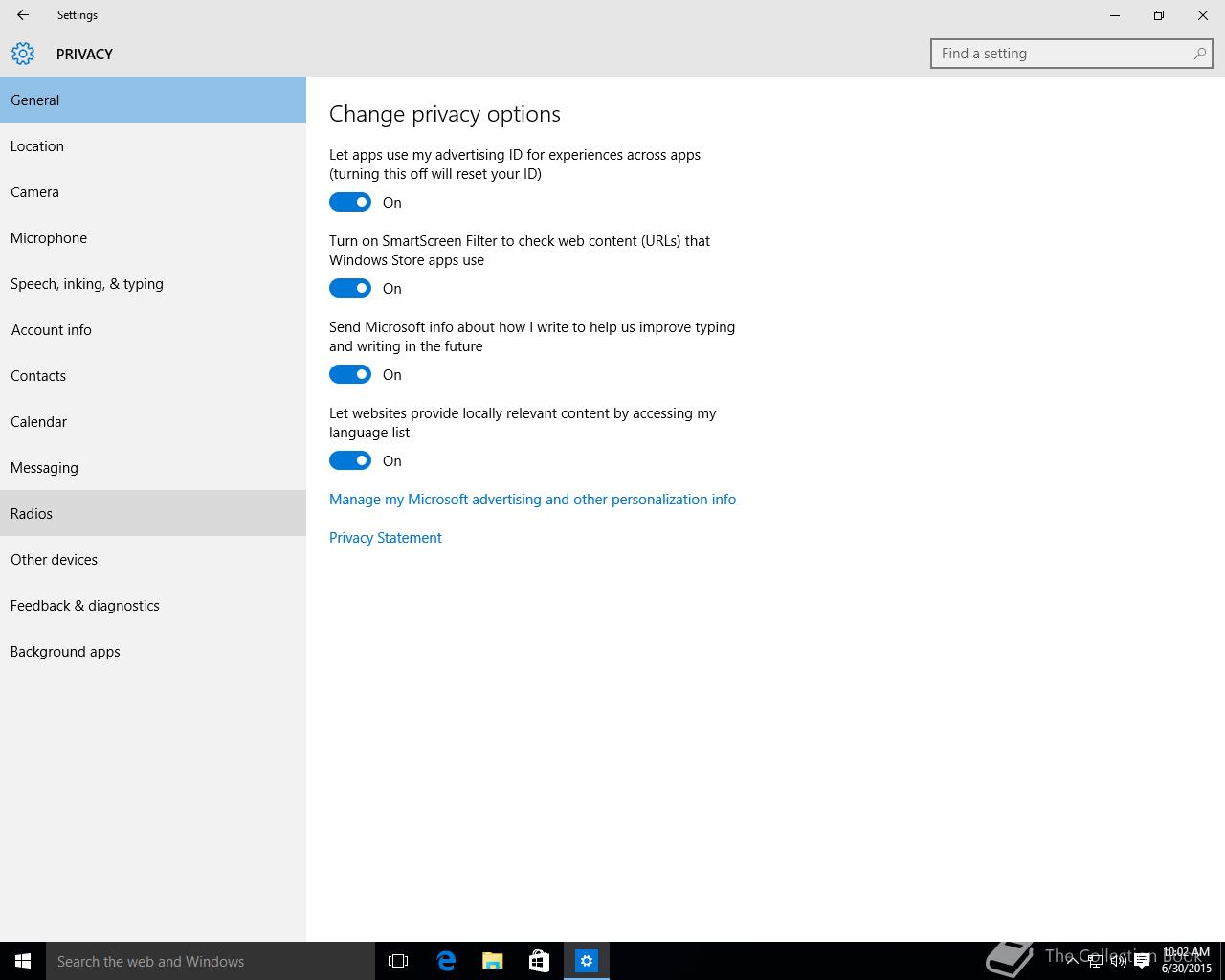Go back using the back arrow
The image size is (1225, 980).
click(x=23, y=15)
